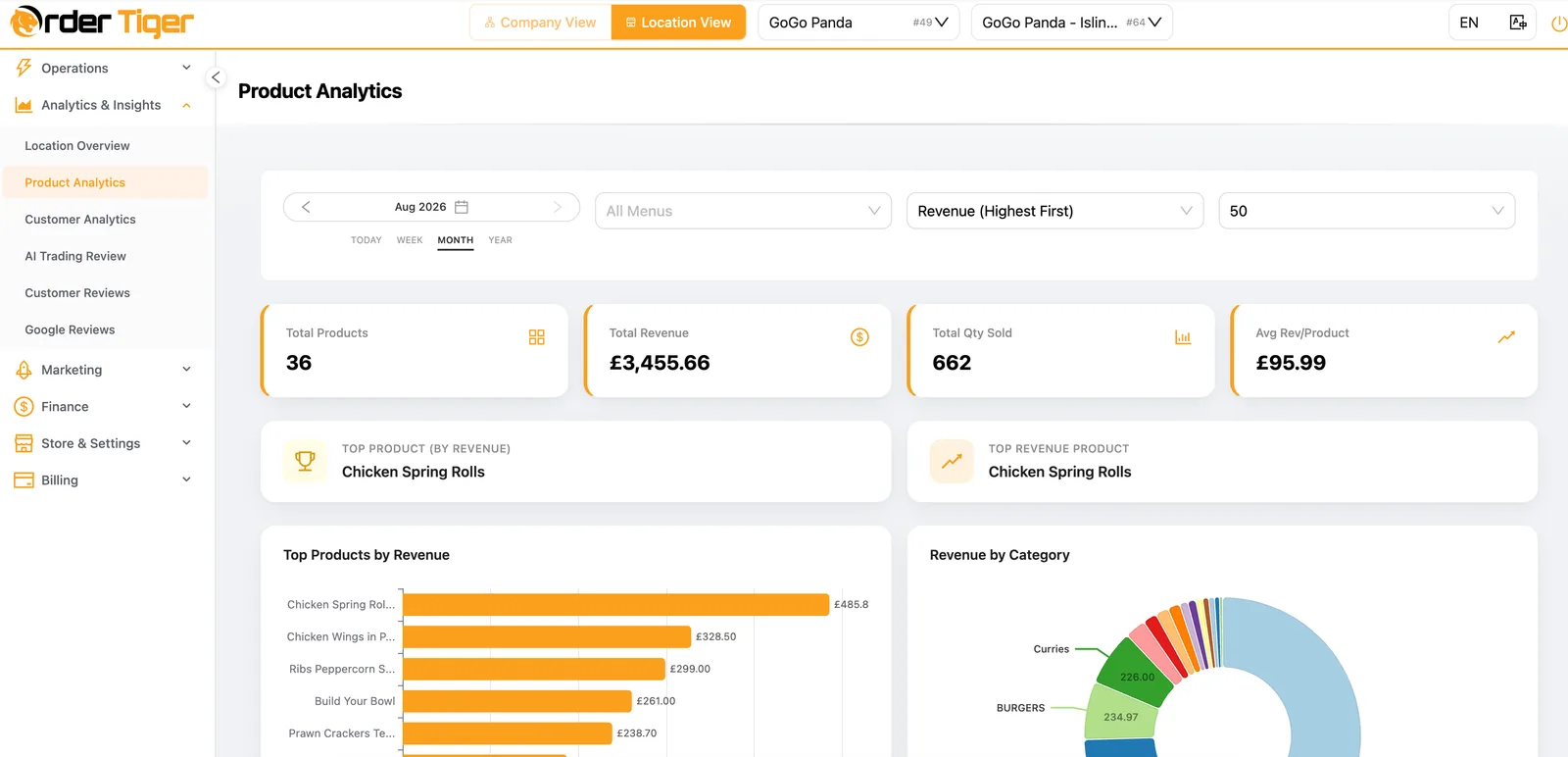Viewport: 1568px width, 757px height.
Task: Click the Finance dollar coin icon
Action: (24, 406)
